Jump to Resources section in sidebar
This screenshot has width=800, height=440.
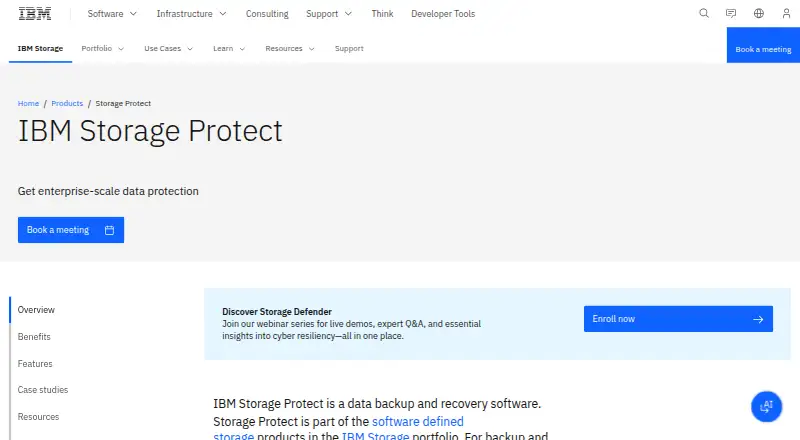[x=38, y=417]
